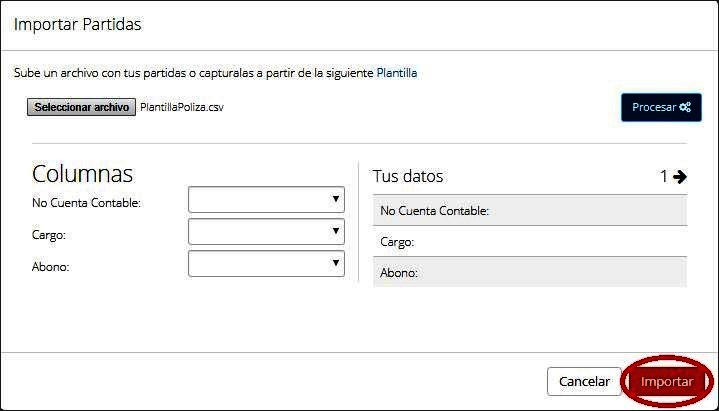Select the Abono row under Tus datos

530,272
